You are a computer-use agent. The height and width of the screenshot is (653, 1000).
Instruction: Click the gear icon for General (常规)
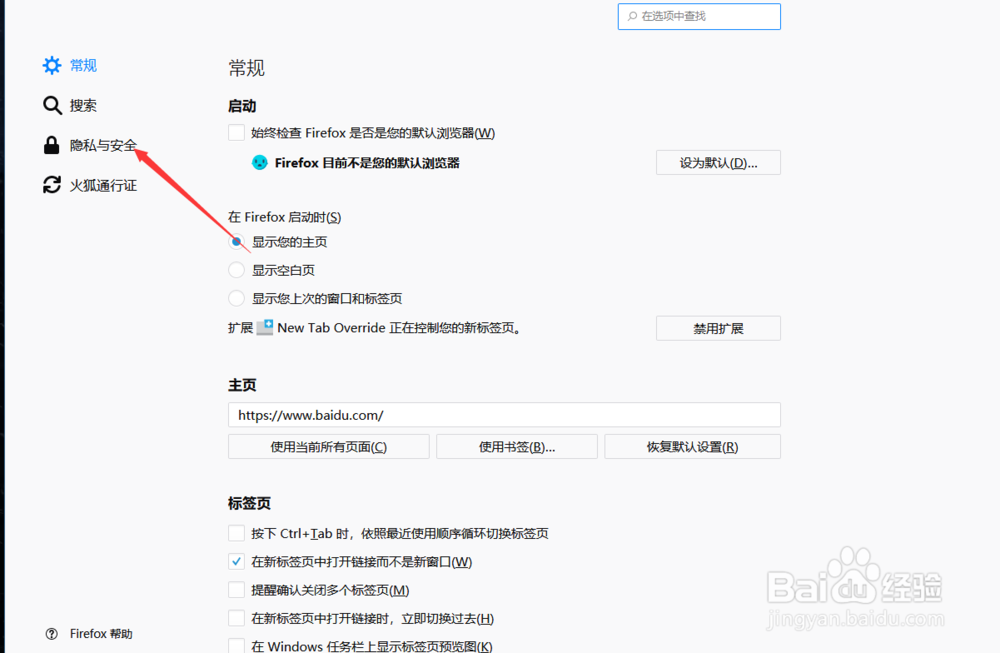point(52,65)
